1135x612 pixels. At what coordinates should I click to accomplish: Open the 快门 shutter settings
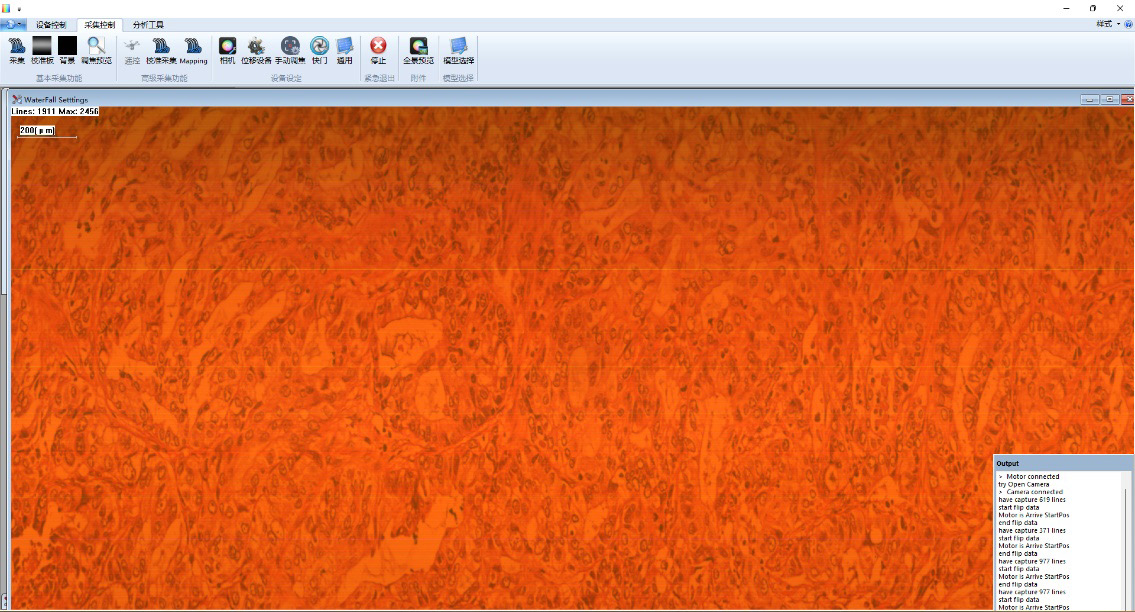pos(319,48)
